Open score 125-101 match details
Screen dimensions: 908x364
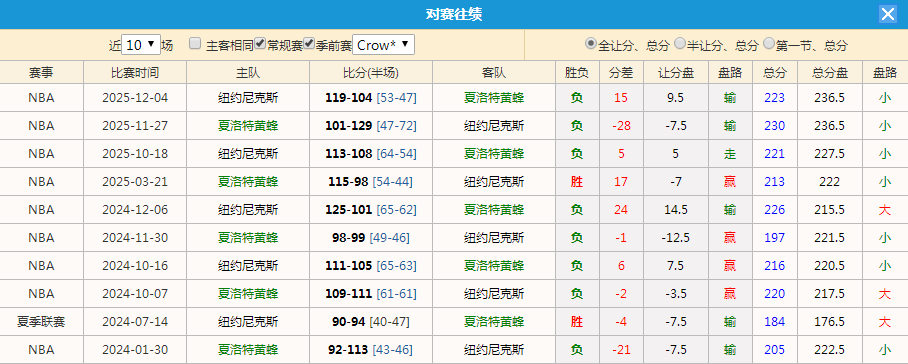[349, 209]
